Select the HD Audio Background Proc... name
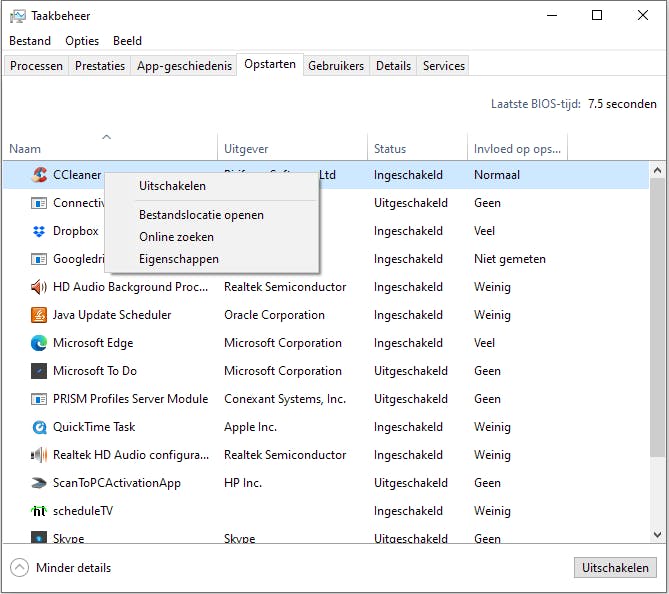 tap(131, 287)
